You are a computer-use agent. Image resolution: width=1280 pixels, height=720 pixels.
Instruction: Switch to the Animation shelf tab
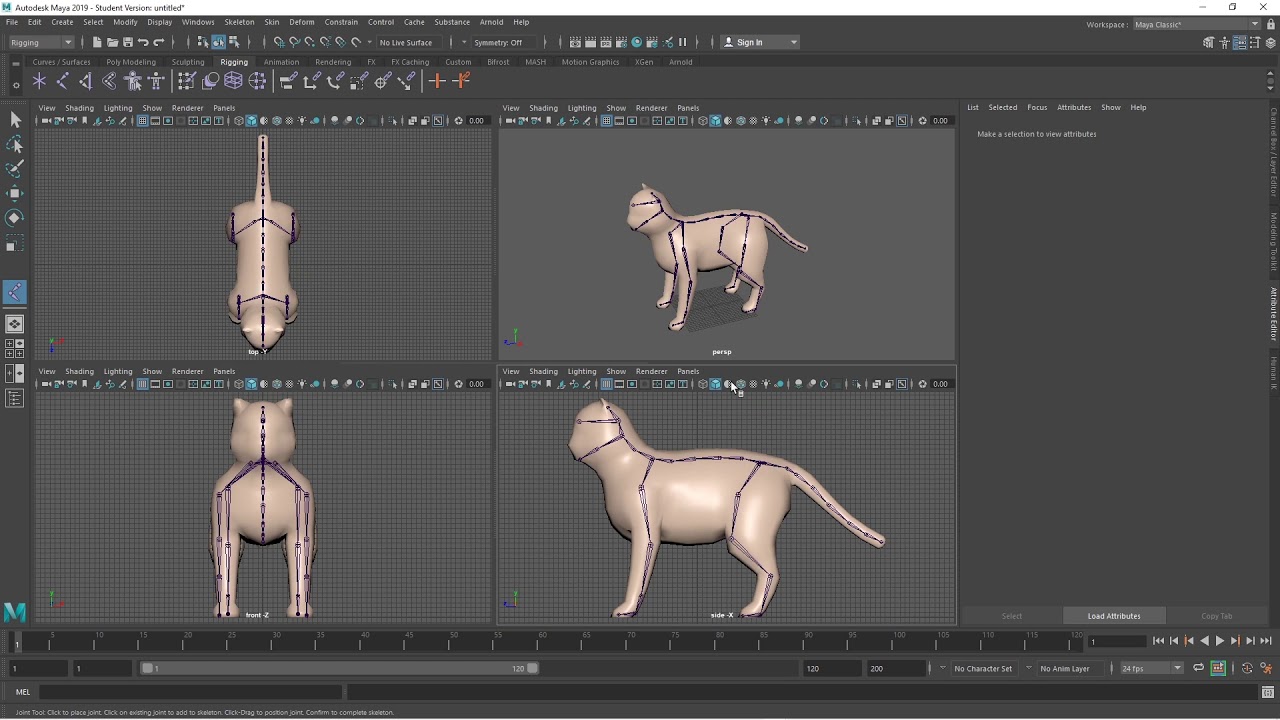[x=281, y=62]
